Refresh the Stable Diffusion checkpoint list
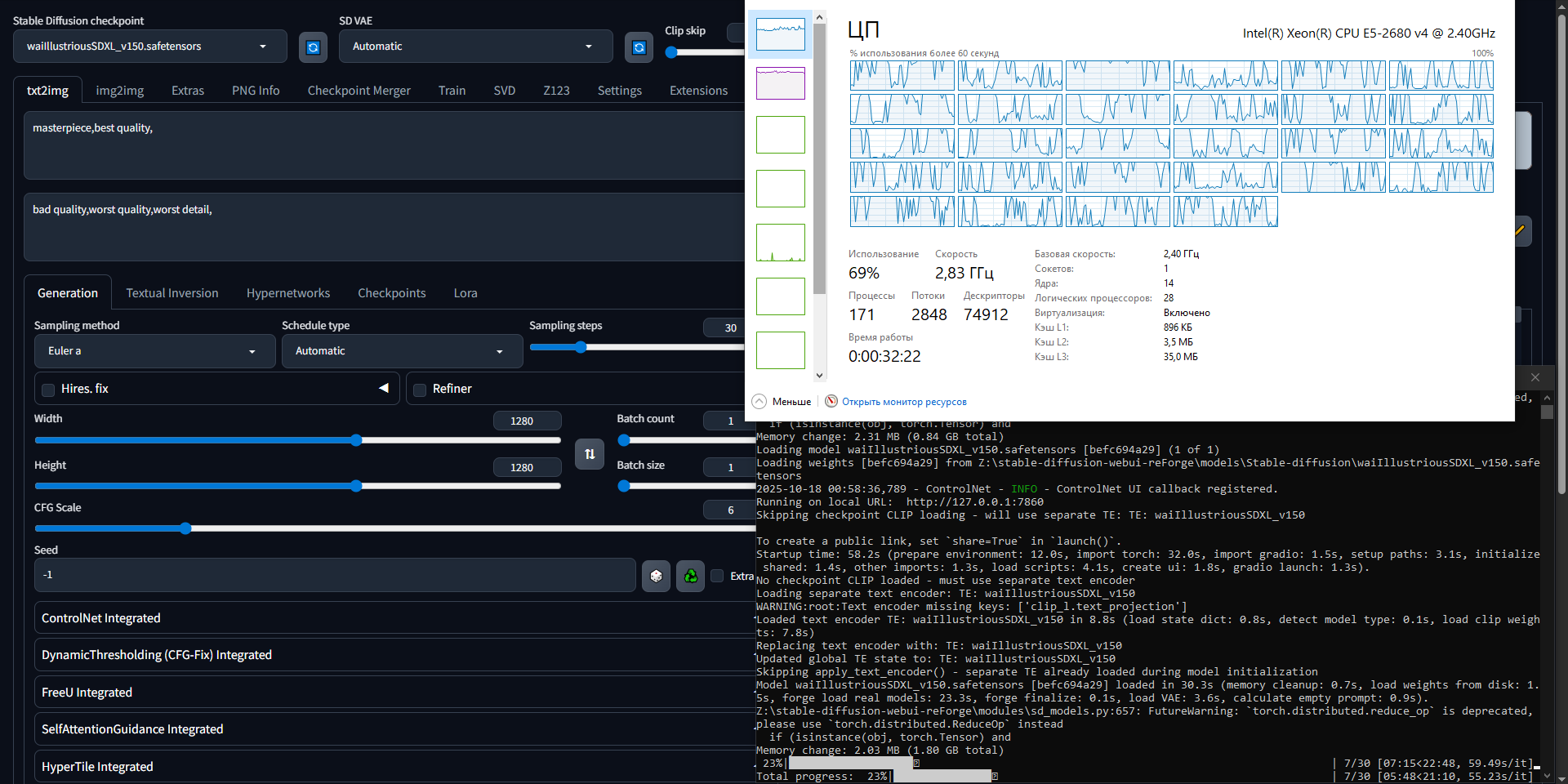This screenshot has height=784, width=1568. point(313,47)
